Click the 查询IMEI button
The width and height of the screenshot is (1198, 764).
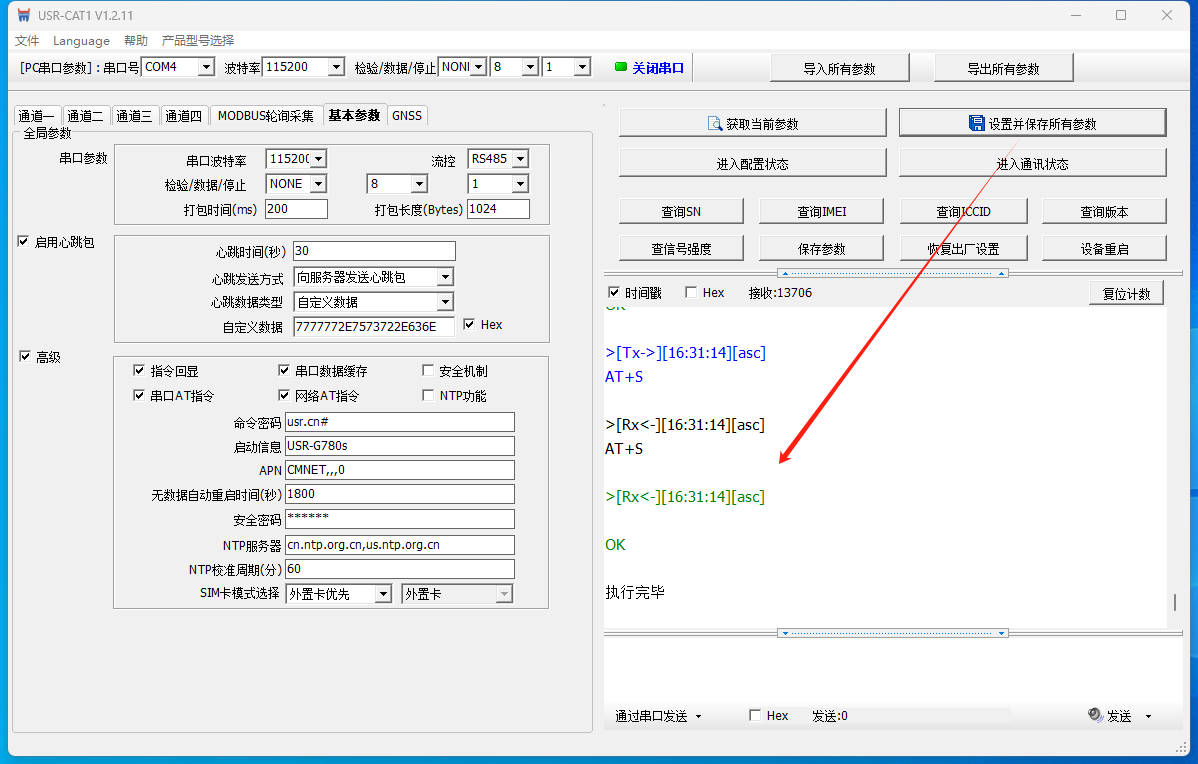[822, 211]
